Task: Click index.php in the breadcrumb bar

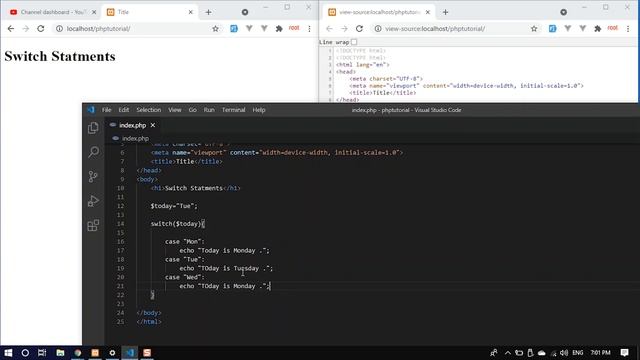Action: pos(136,138)
